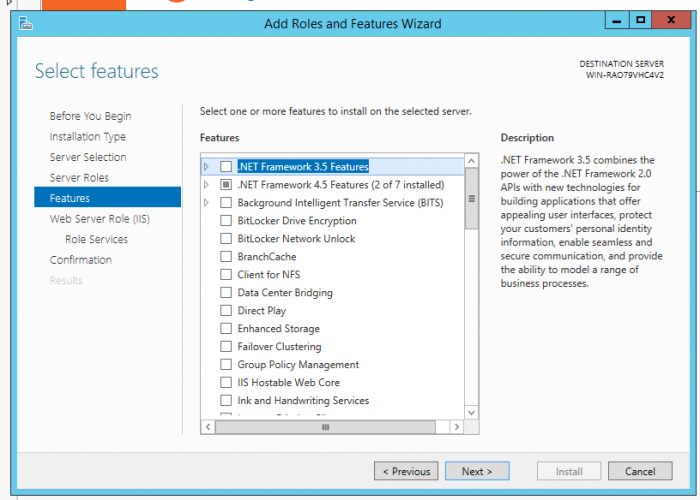Click the vertical scrollbar thumb in Features list
Image resolution: width=700 pixels, height=500 pixels.
click(471, 199)
